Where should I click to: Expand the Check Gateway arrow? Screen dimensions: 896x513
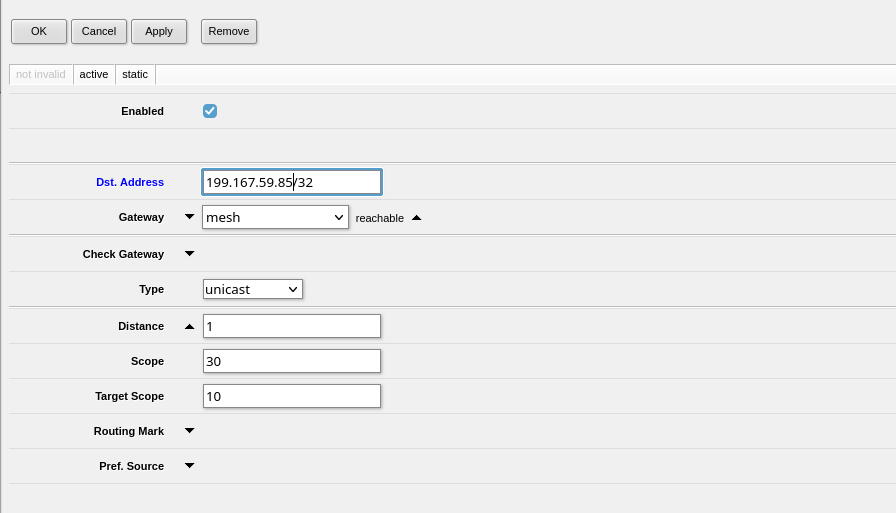pos(189,254)
